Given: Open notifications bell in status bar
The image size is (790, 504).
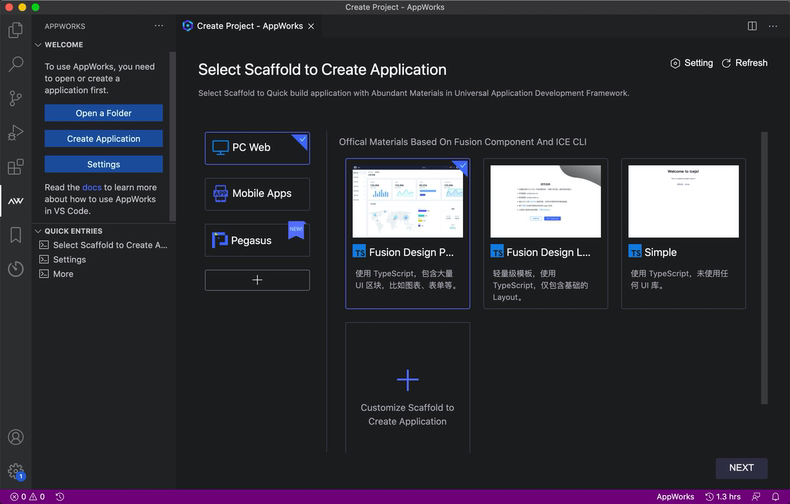Looking at the screenshot, I should point(775,497).
